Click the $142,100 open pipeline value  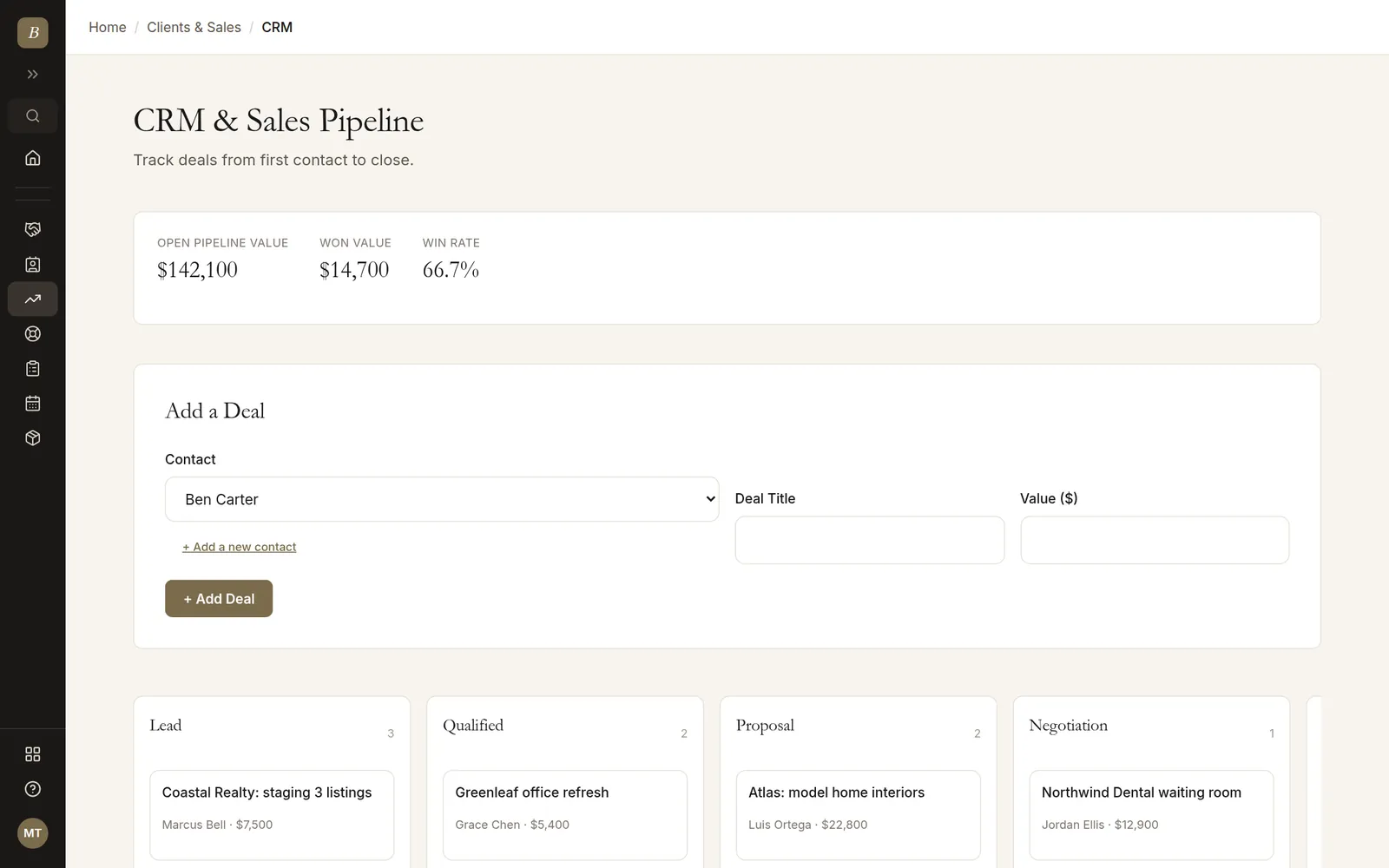point(197,270)
